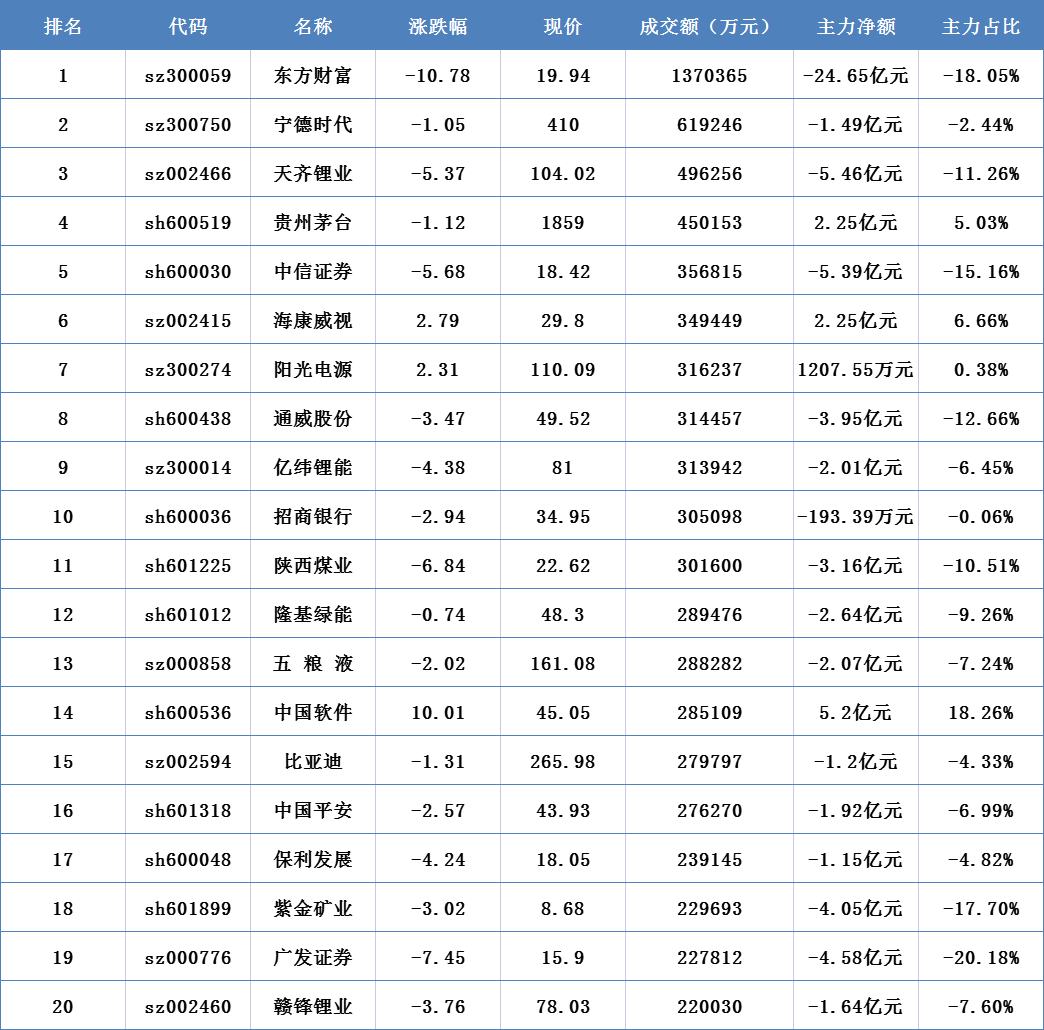
Task: Click change value -6.84
Action: pos(438,566)
